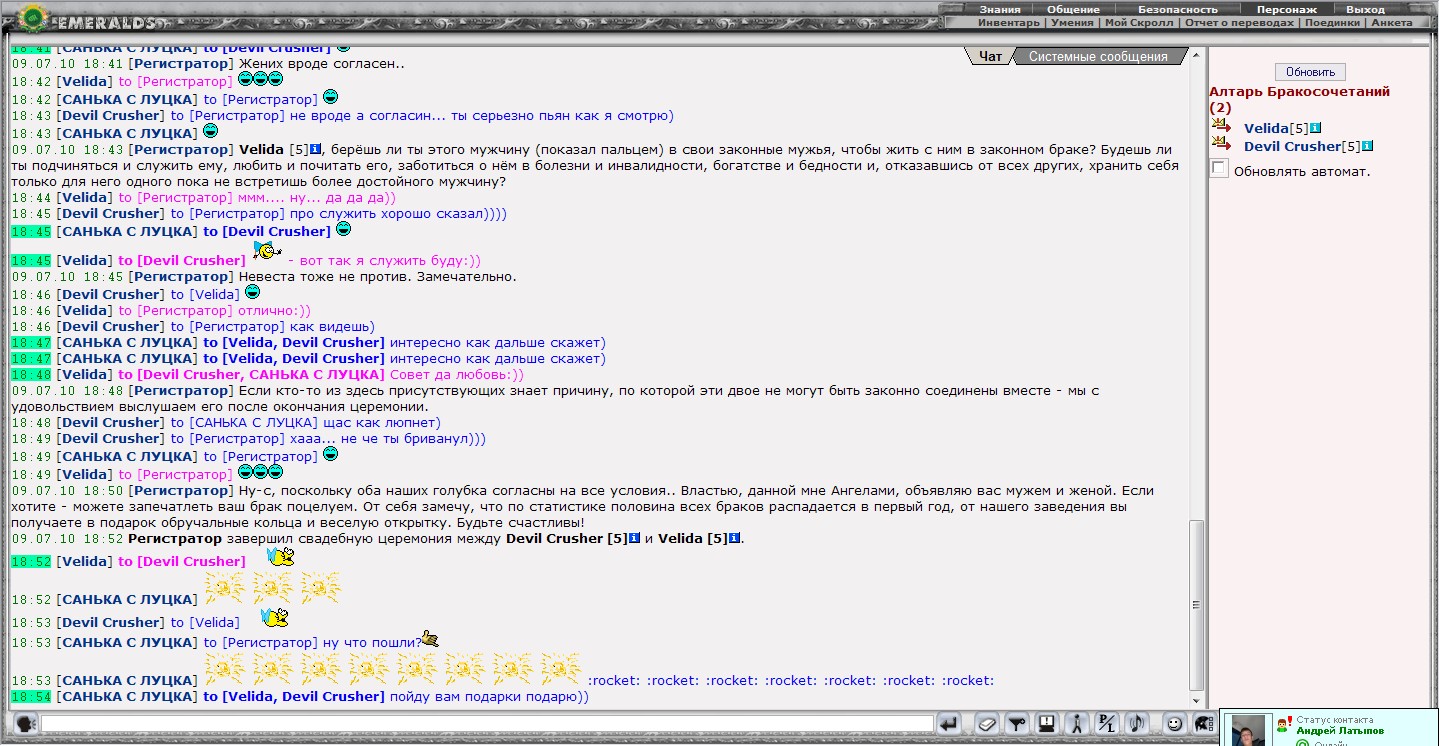This screenshot has height=746, width=1440.
Task: Click info icon after Velida [5] in 18:52 message
Action: tap(734, 538)
